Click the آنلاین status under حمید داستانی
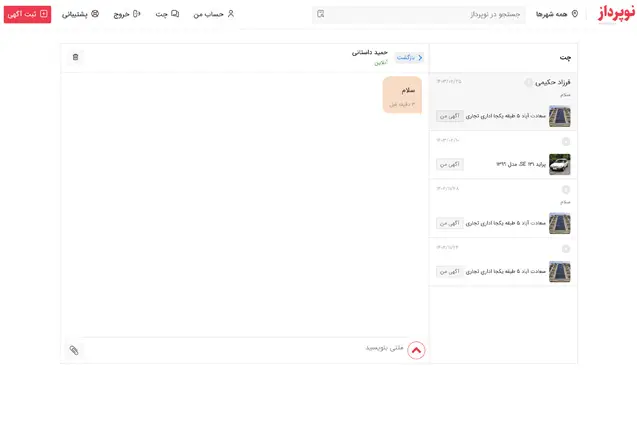The height and width of the screenshot is (440, 637). 381,63
